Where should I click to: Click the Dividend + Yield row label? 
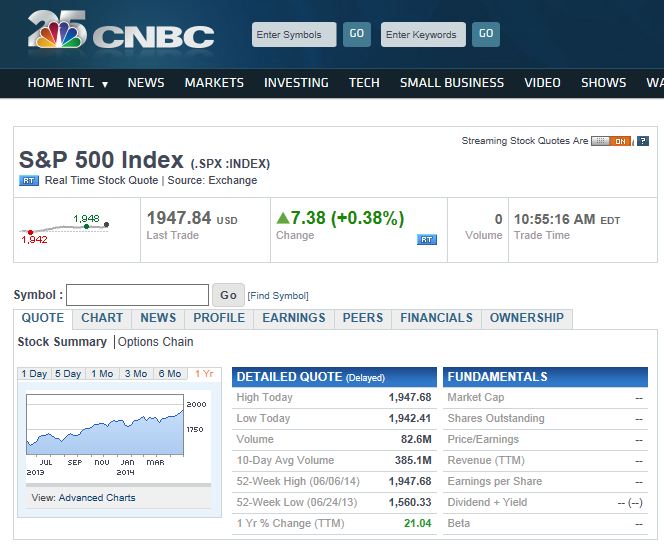(487, 503)
